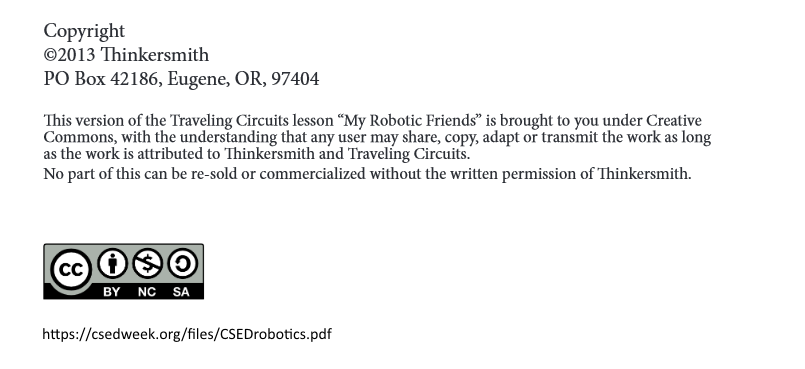Click the word Creative in first paragraph line

(x=674, y=121)
